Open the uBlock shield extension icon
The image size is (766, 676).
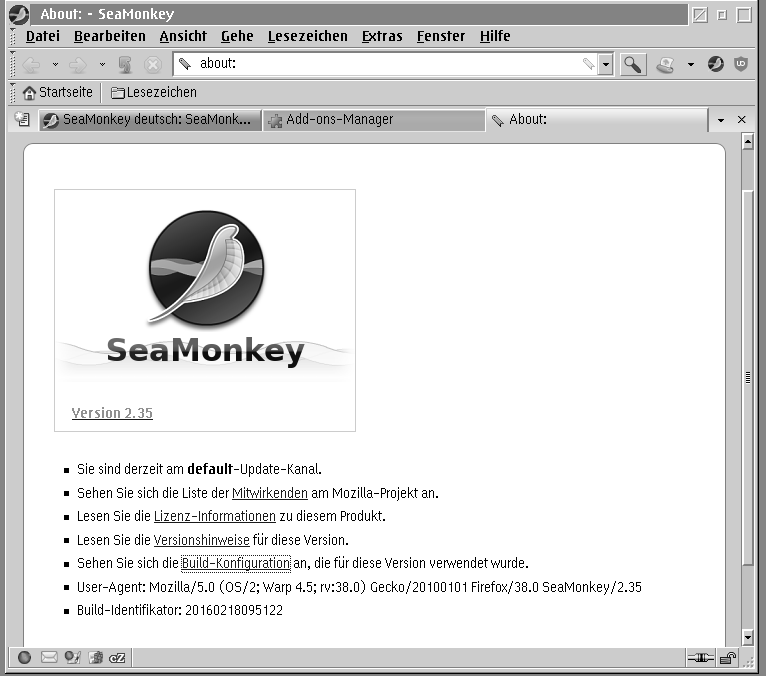pos(741,64)
